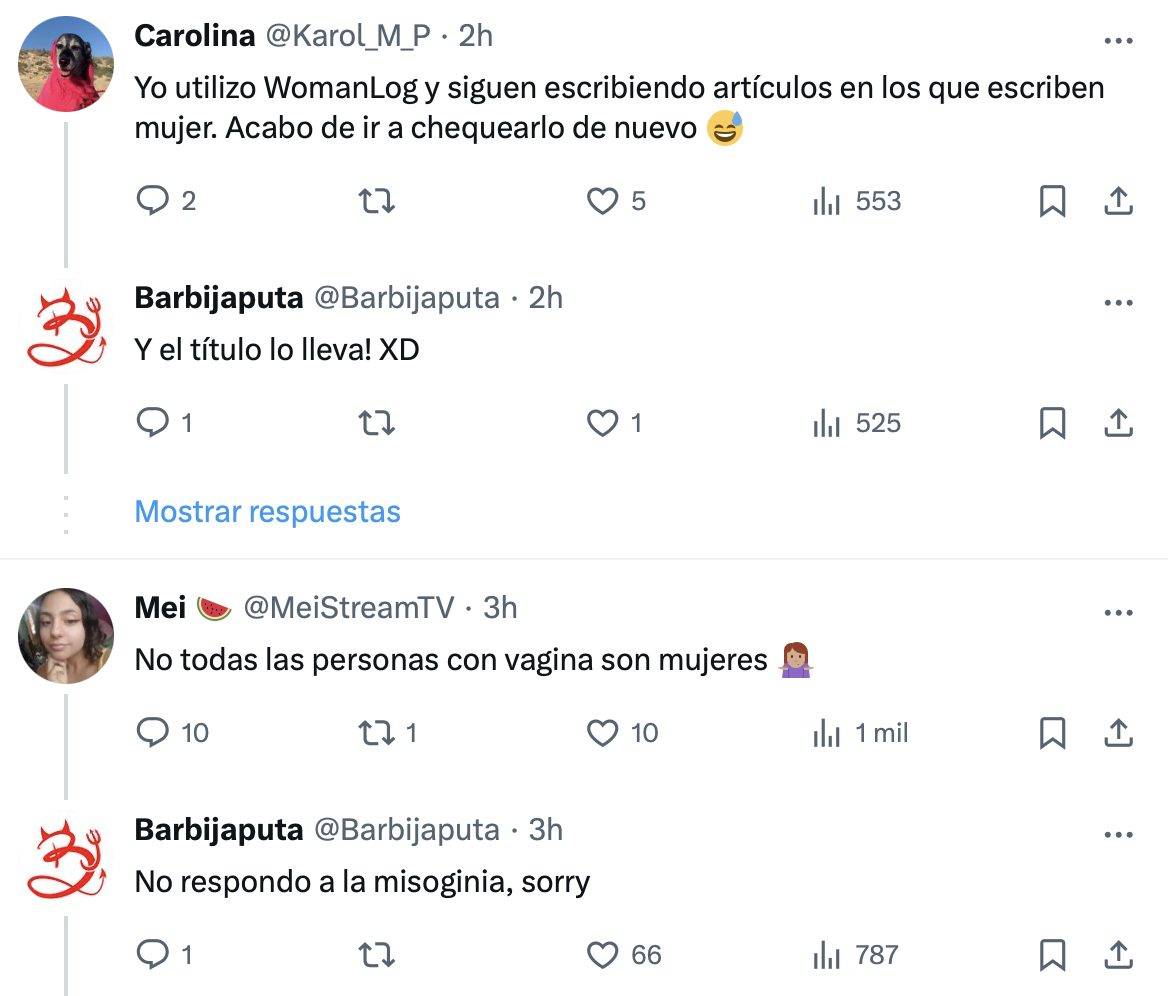
Task: Like Carolina's tweet with 5 likes
Action: pyautogui.click(x=602, y=202)
